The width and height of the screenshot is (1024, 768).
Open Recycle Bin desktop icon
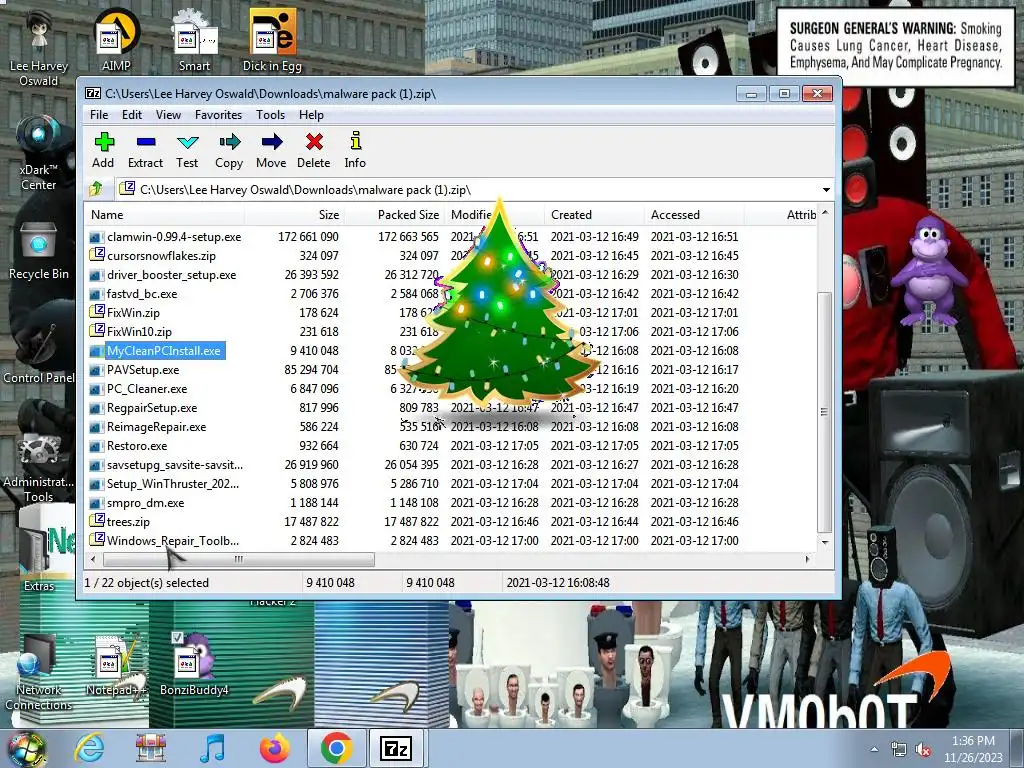[x=39, y=251]
